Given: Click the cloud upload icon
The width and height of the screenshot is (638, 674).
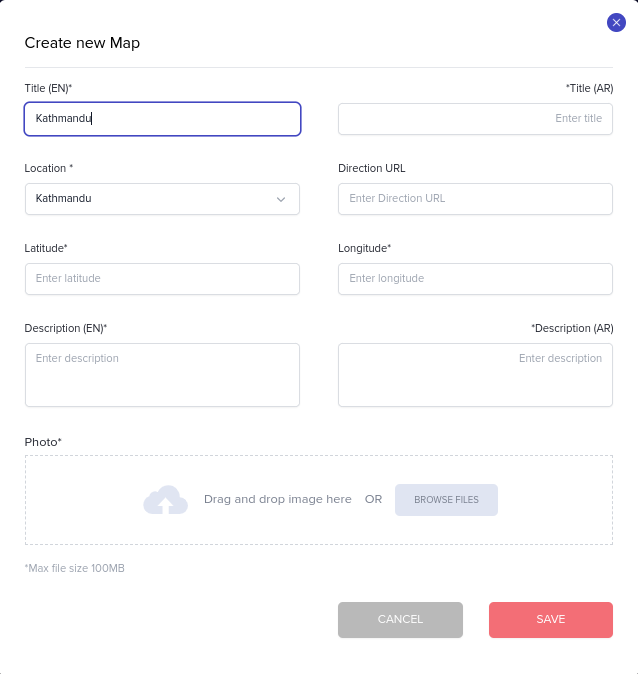Looking at the screenshot, I should pos(165,499).
